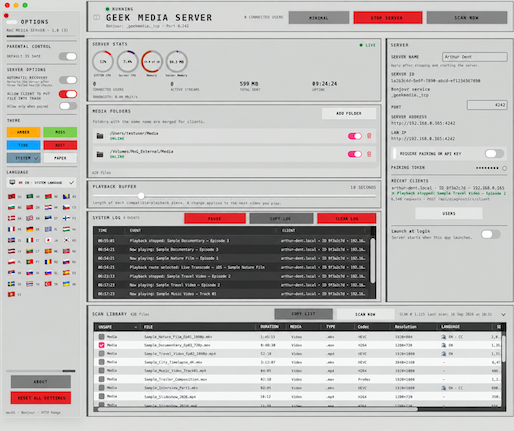Pause the system log
The image size is (514, 431).
(x=215, y=219)
